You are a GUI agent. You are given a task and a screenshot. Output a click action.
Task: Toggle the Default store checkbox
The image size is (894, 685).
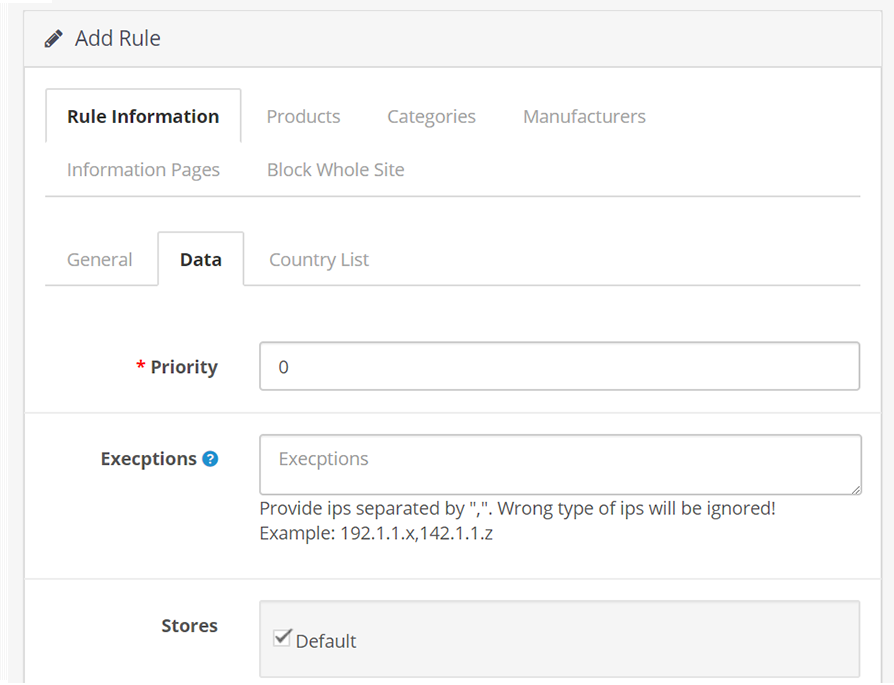(x=282, y=638)
